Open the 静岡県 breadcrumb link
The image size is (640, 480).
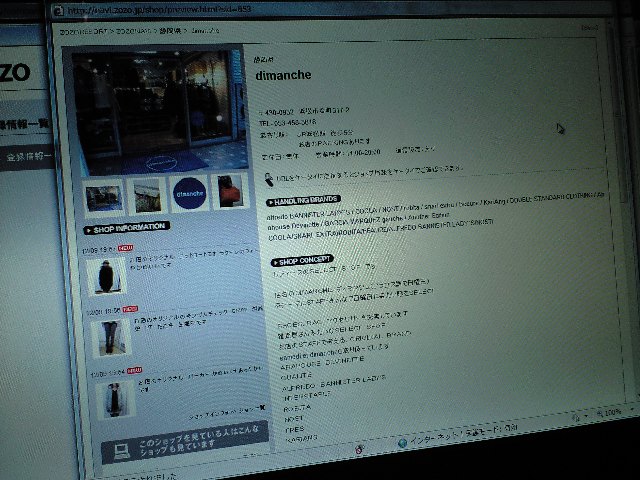[x=170, y=31]
